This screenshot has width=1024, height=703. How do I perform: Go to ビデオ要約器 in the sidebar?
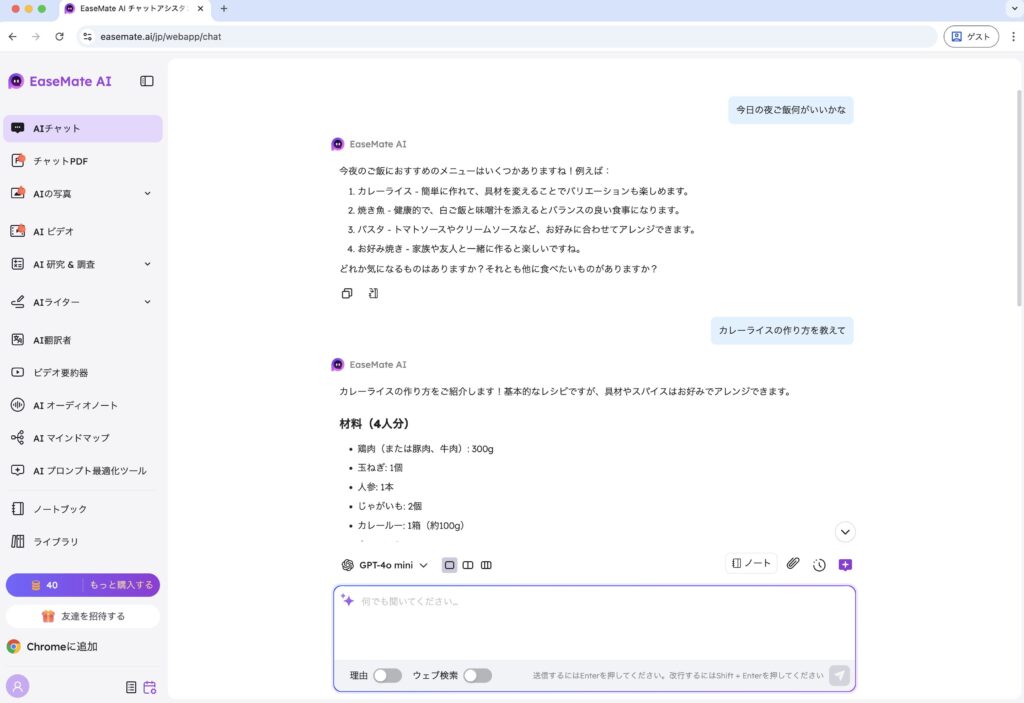click(60, 372)
